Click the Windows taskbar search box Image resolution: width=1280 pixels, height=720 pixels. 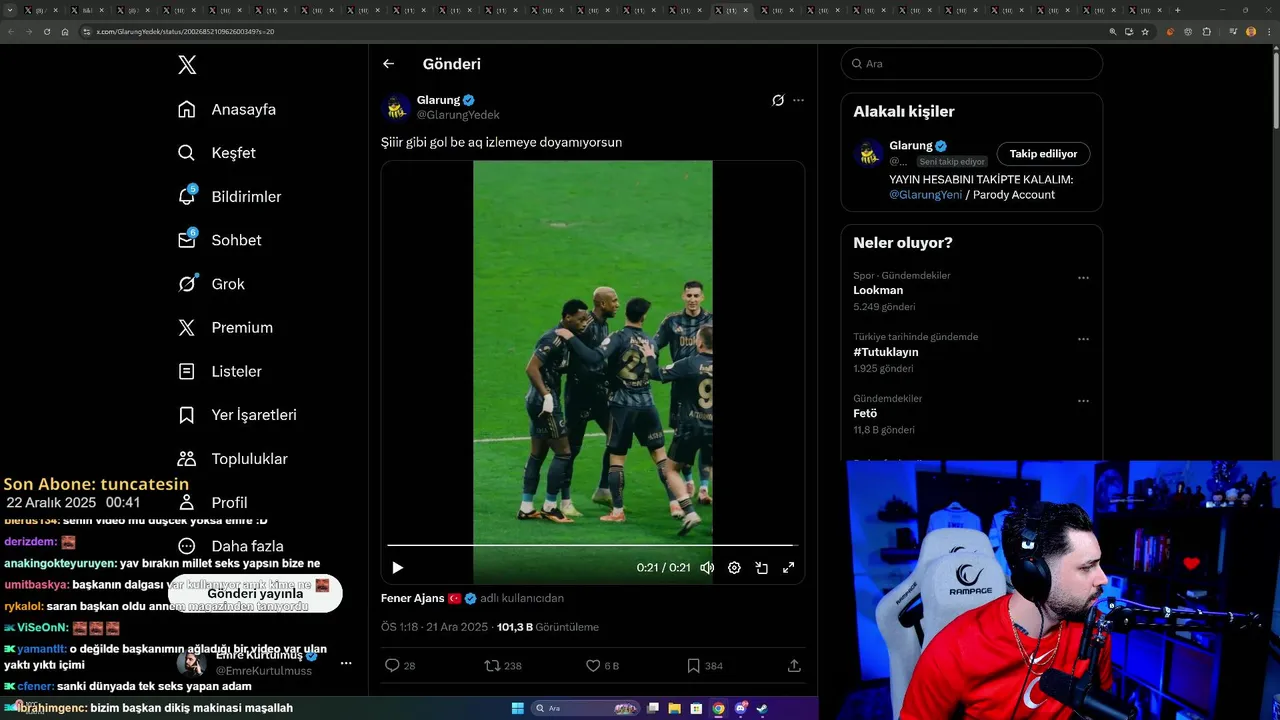click(x=586, y=708)
